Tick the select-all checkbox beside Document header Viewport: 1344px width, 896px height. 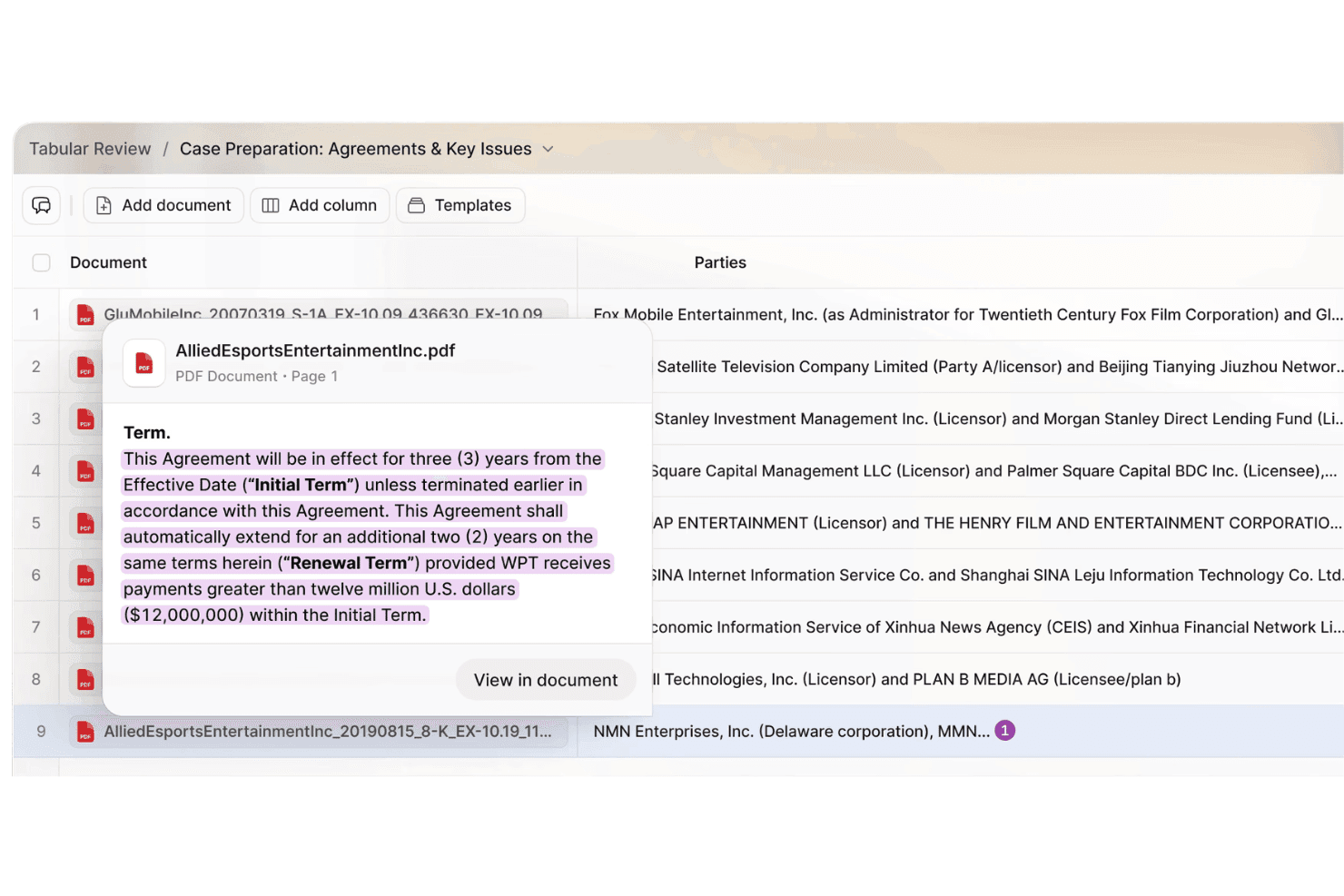42,262
